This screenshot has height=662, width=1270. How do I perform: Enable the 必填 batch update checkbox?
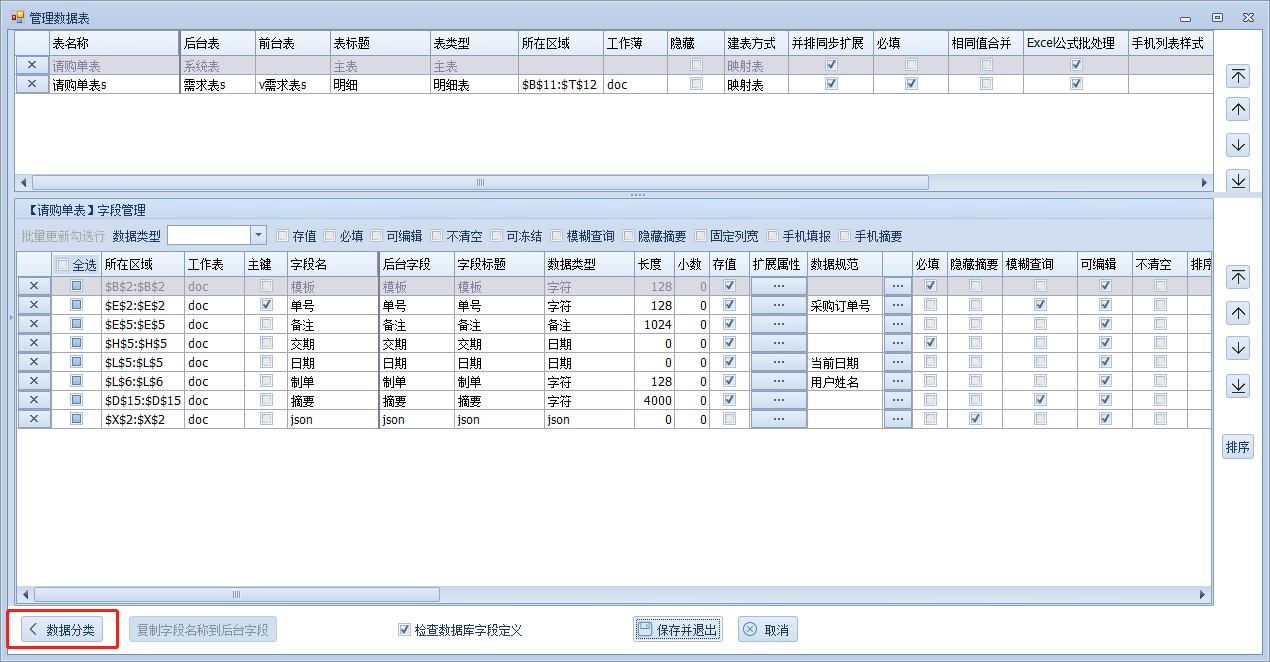coord(329,237)
